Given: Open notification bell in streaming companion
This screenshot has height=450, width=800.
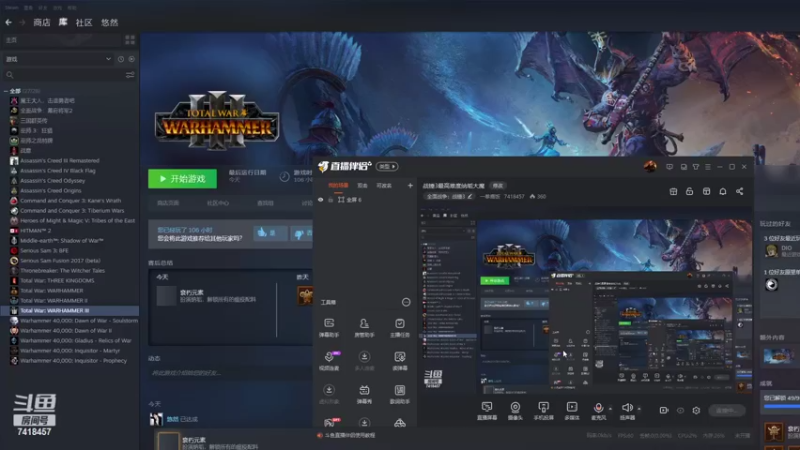Looking at the screenshot, I should (x=723, y=191).
